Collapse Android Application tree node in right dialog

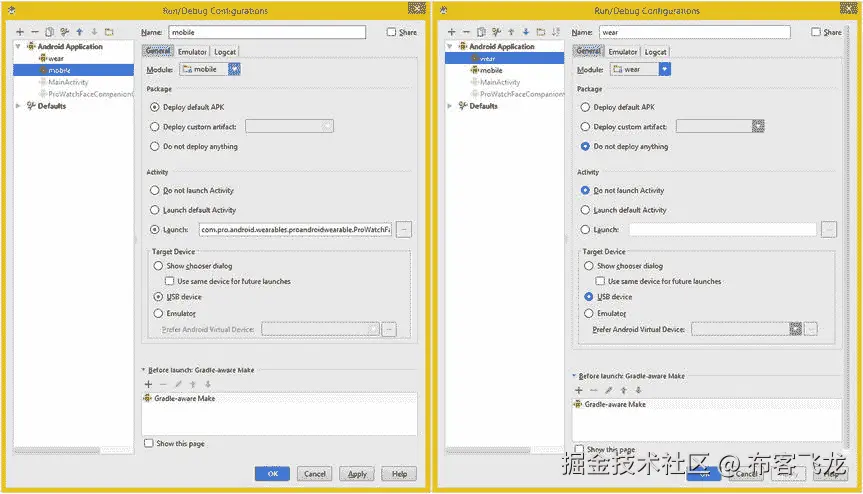coord(450,46)
